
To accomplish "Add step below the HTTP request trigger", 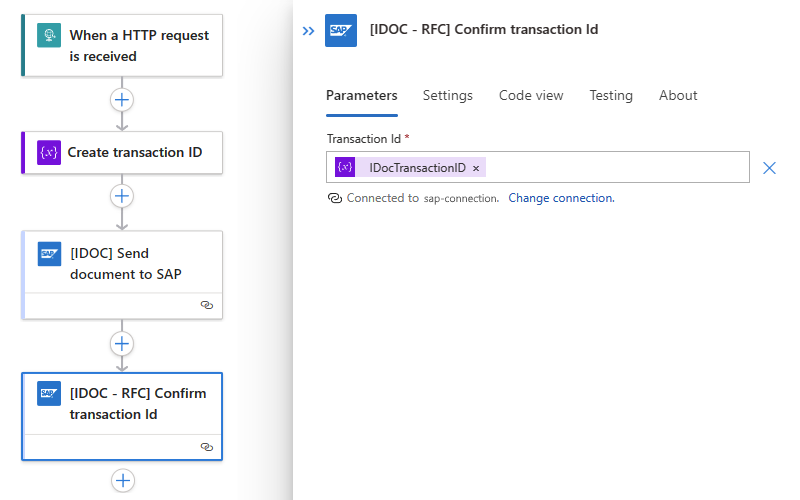I will (122, 100).
